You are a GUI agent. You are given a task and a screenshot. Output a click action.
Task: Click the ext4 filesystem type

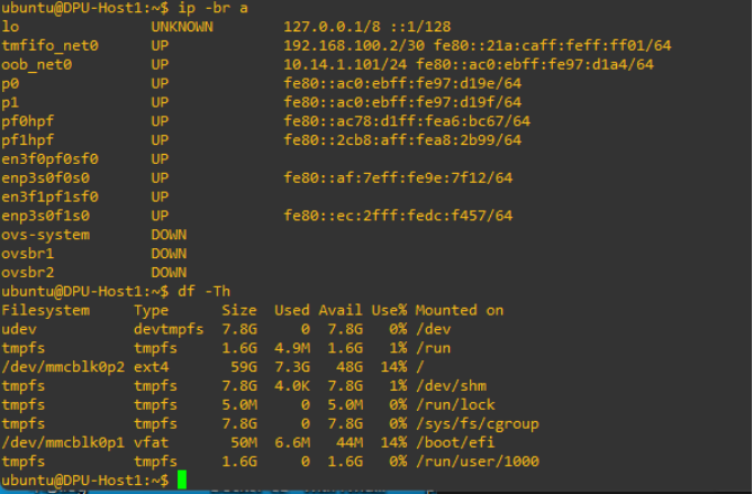[151, 367]
